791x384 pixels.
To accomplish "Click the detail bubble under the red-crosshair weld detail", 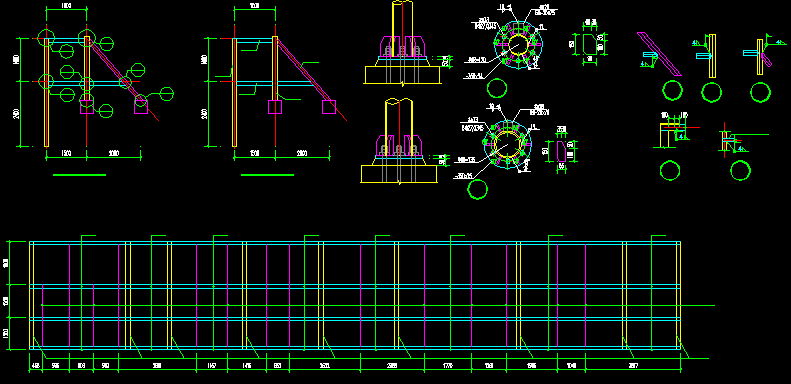I will tap(740, 171).
